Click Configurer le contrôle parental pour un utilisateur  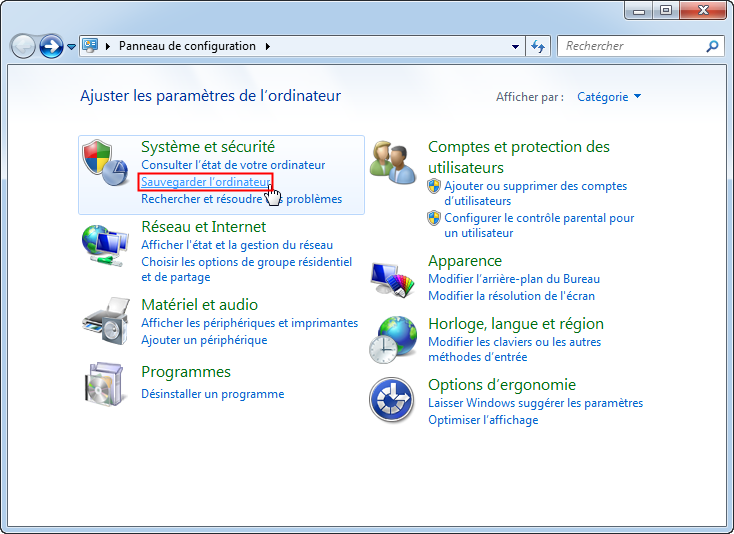[539, 225]
